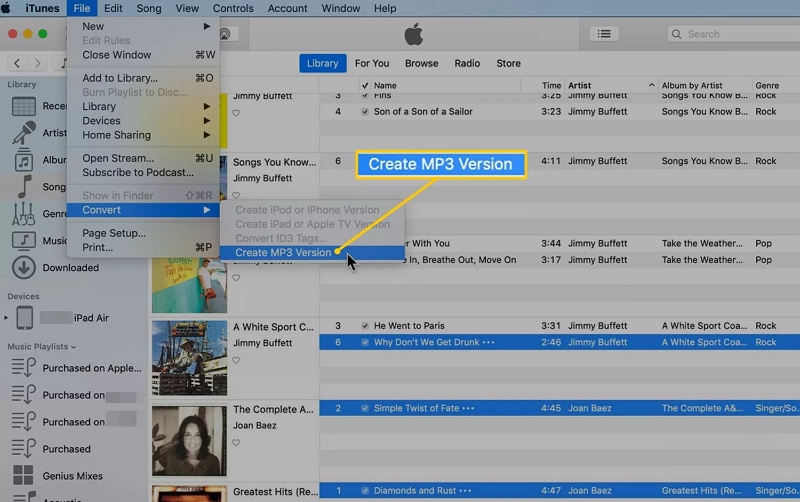The image size is (800, 502).
Task: Sort by the Time column header
Action: [x=552, y=85]
